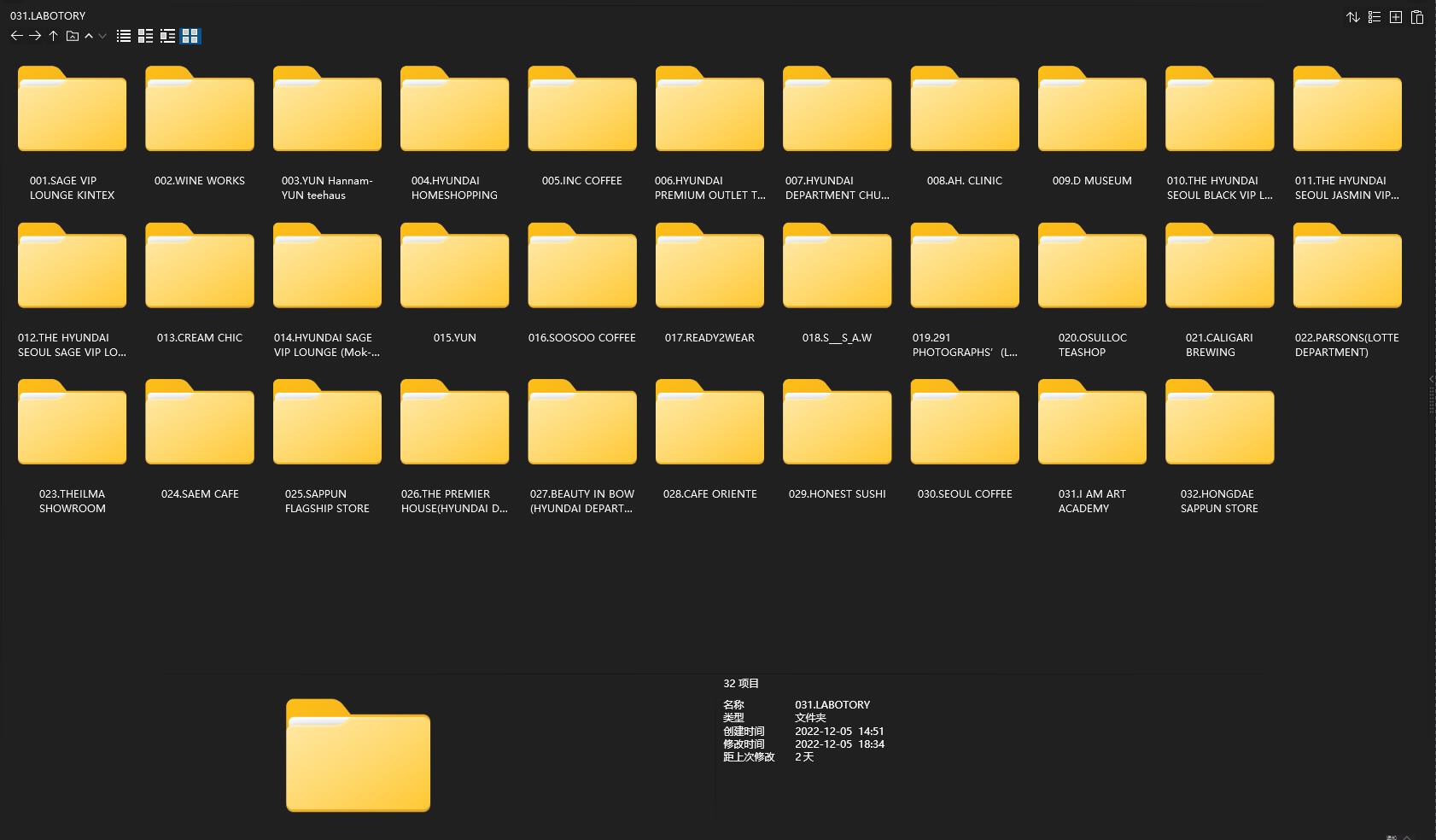Click the back navigation arrow
Viewport: 1436px width, 840px height.
click(x=16, y=36)
